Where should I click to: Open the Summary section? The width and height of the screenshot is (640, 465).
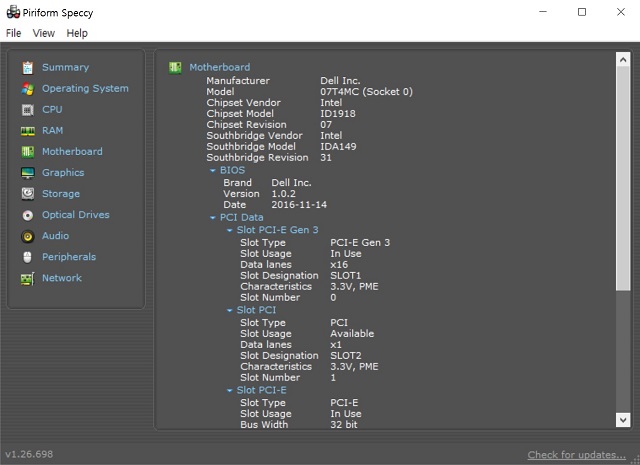(x=65, y=67)
